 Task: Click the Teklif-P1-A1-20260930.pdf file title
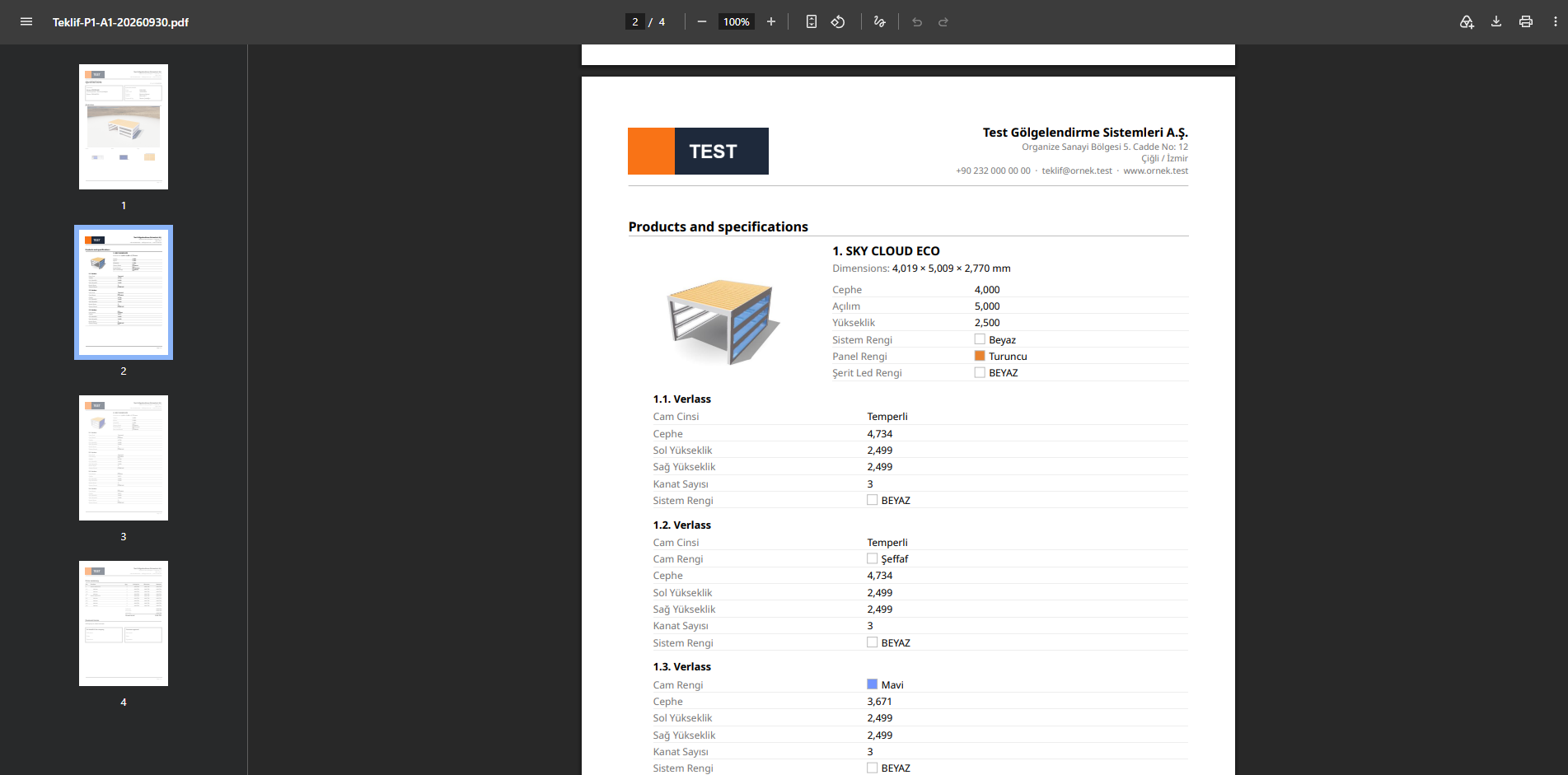pos(120,22)
